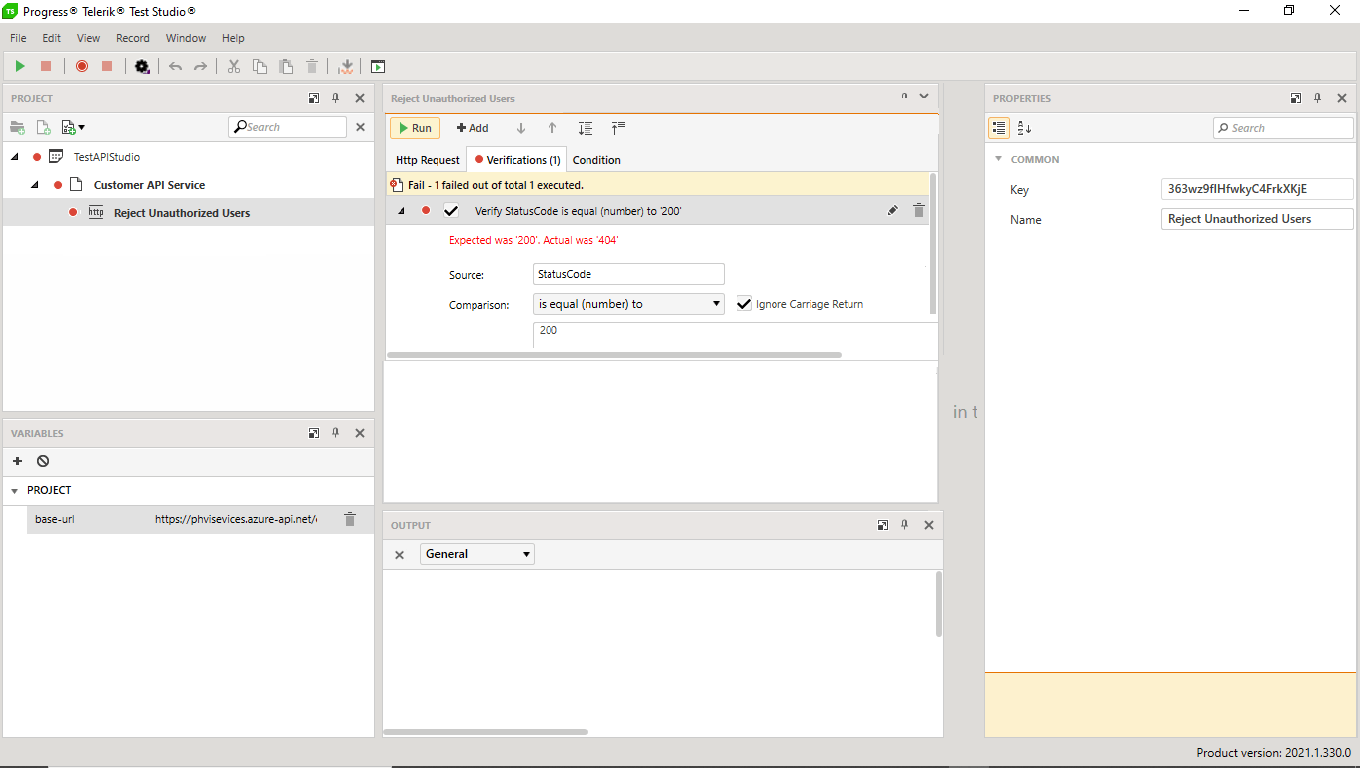Screen dimensions: 1360x768
Task: Sort Properties alphabetically icon
Action: coord(1024,128)
